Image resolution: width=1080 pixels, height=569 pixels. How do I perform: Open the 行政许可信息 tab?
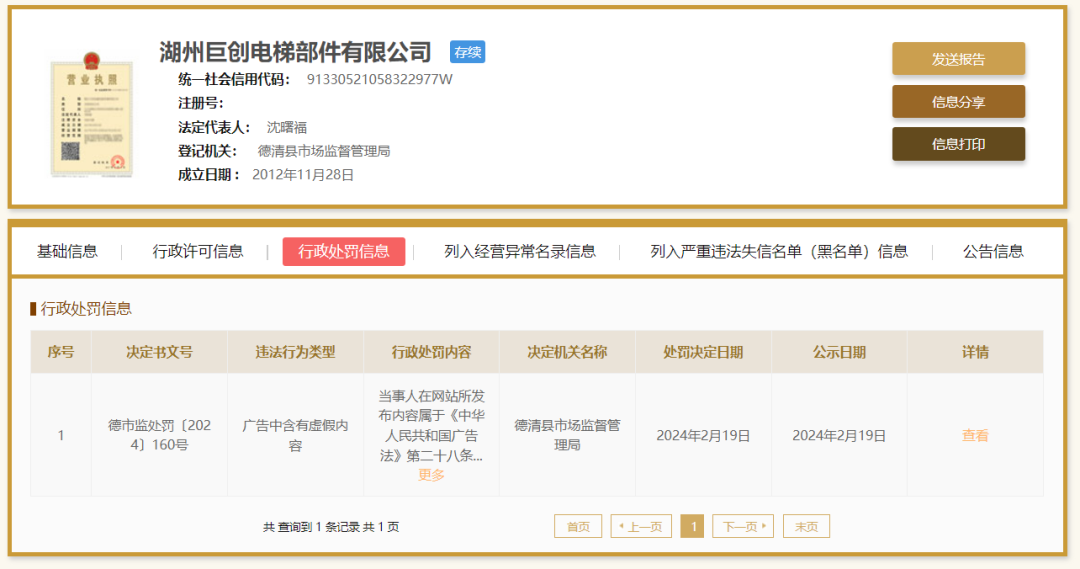point(198,251)
